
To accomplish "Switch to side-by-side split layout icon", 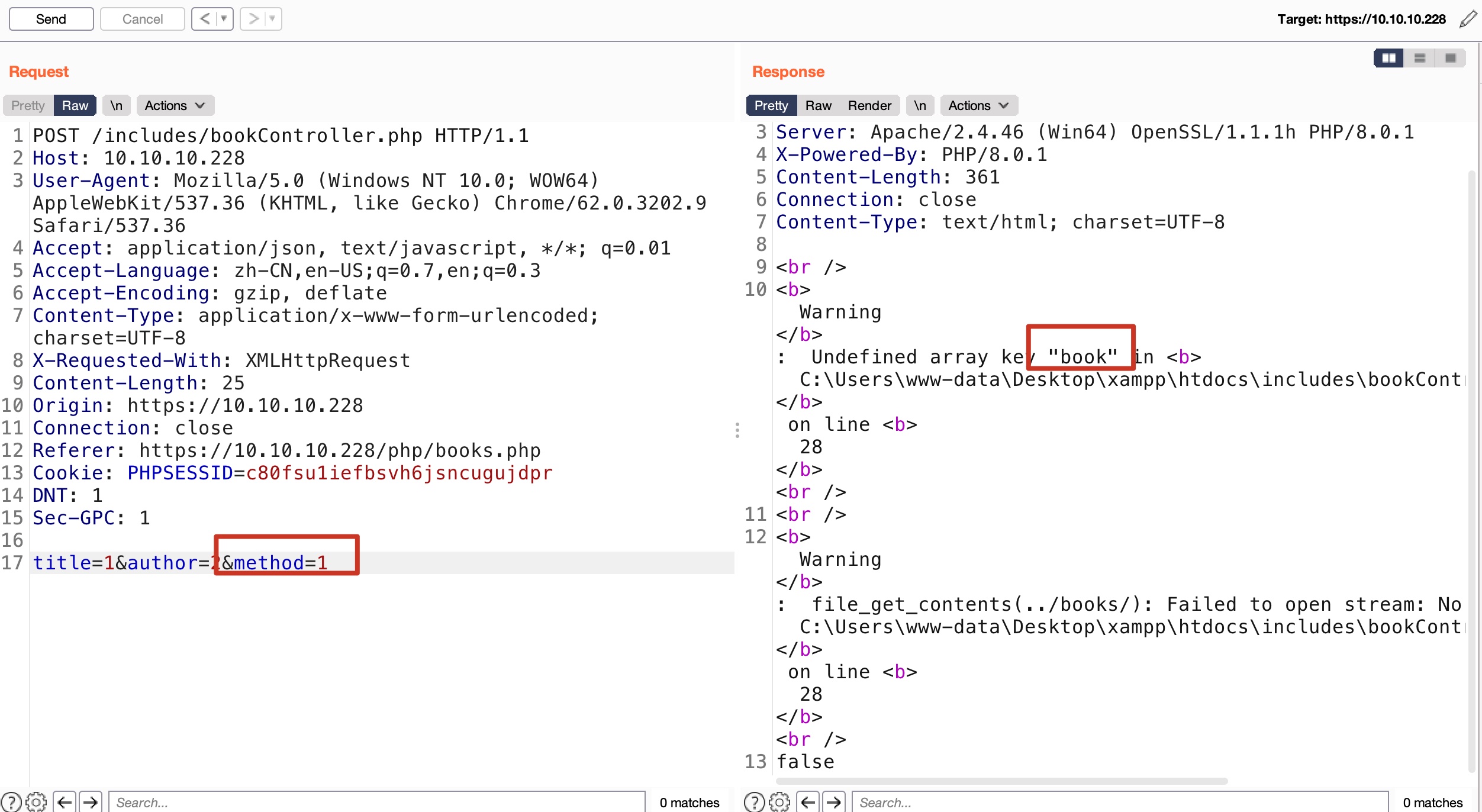I will [x=1388, y=58].
